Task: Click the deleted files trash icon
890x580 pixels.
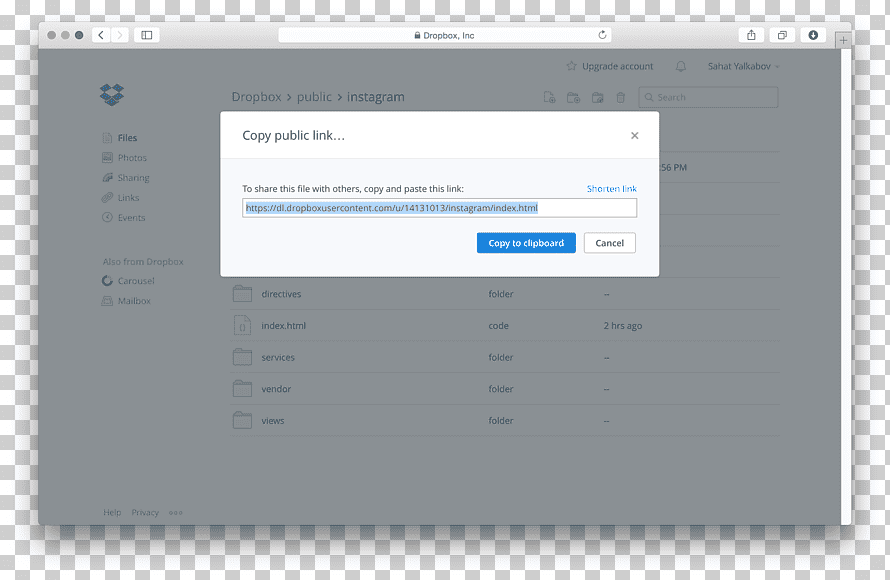Action: coord(620,97)
